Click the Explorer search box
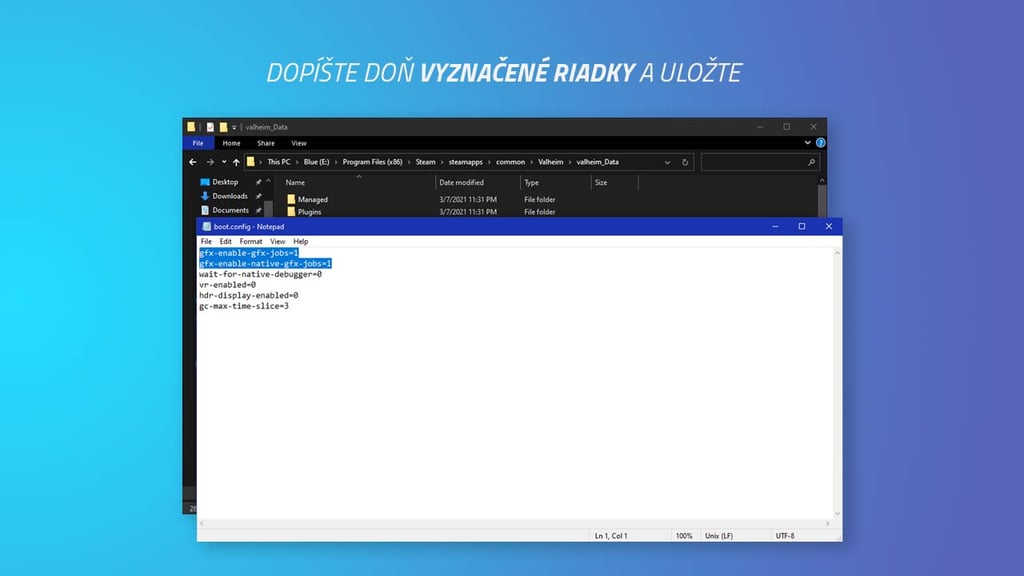 point(759,162)
